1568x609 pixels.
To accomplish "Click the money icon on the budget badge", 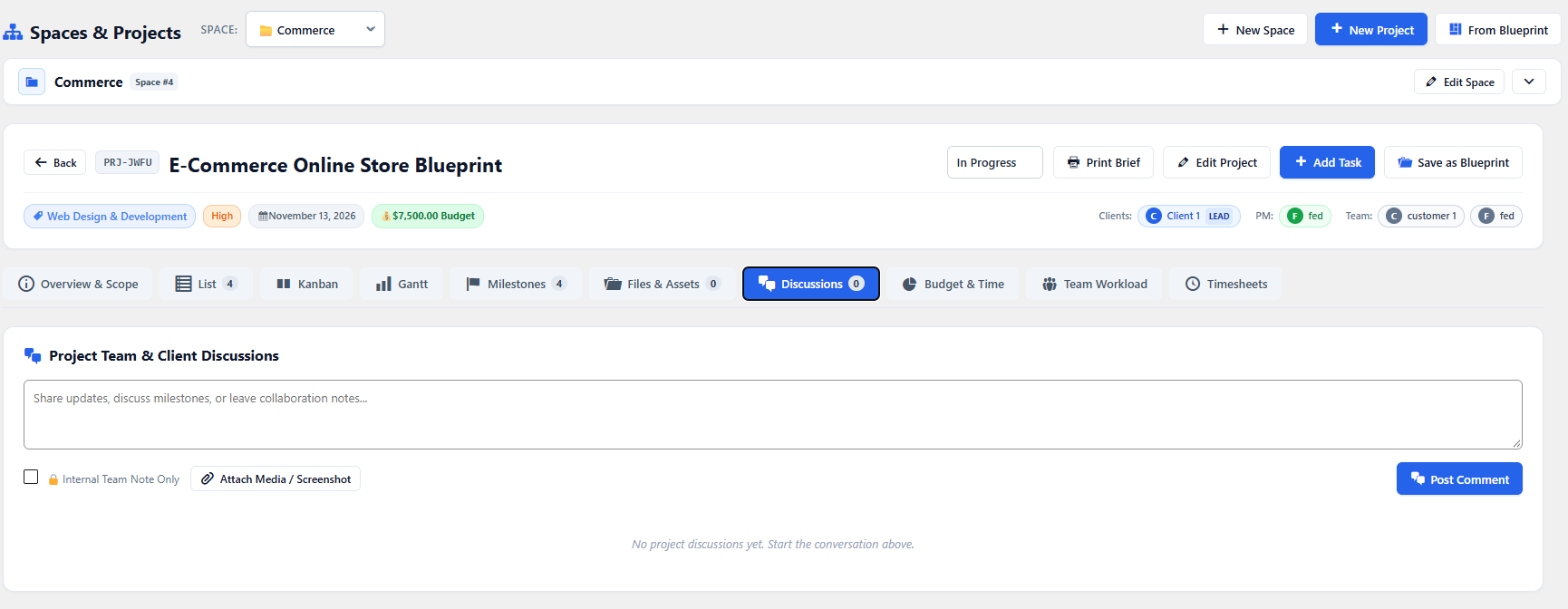I will click(x=386, y=216).
